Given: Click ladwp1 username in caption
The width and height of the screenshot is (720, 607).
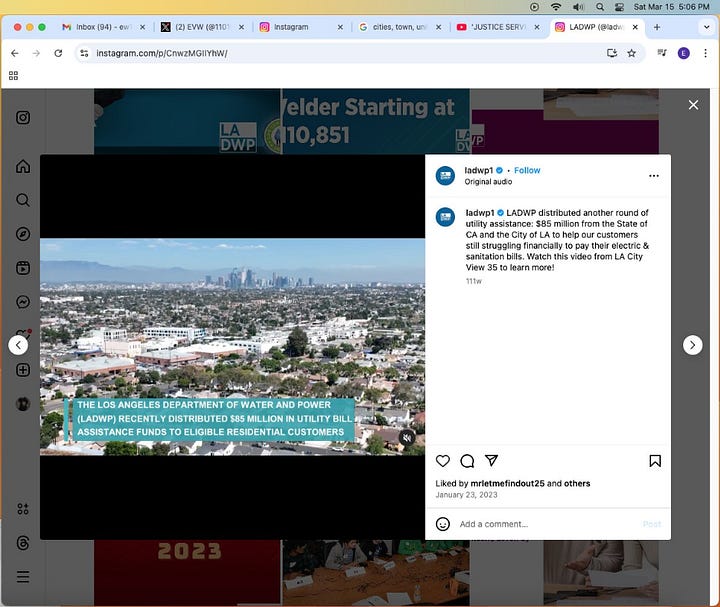Looking at the screenshot, I should click(x=480, y=213).
